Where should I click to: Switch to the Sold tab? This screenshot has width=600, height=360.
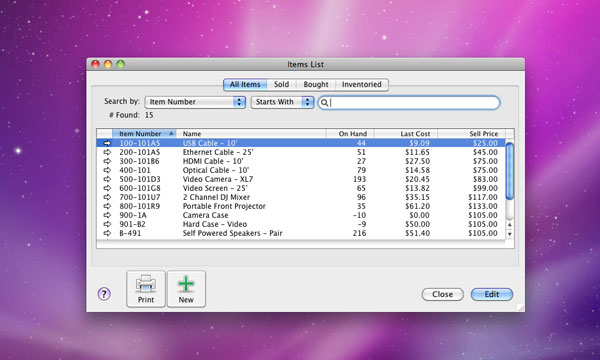click(281, 85)
